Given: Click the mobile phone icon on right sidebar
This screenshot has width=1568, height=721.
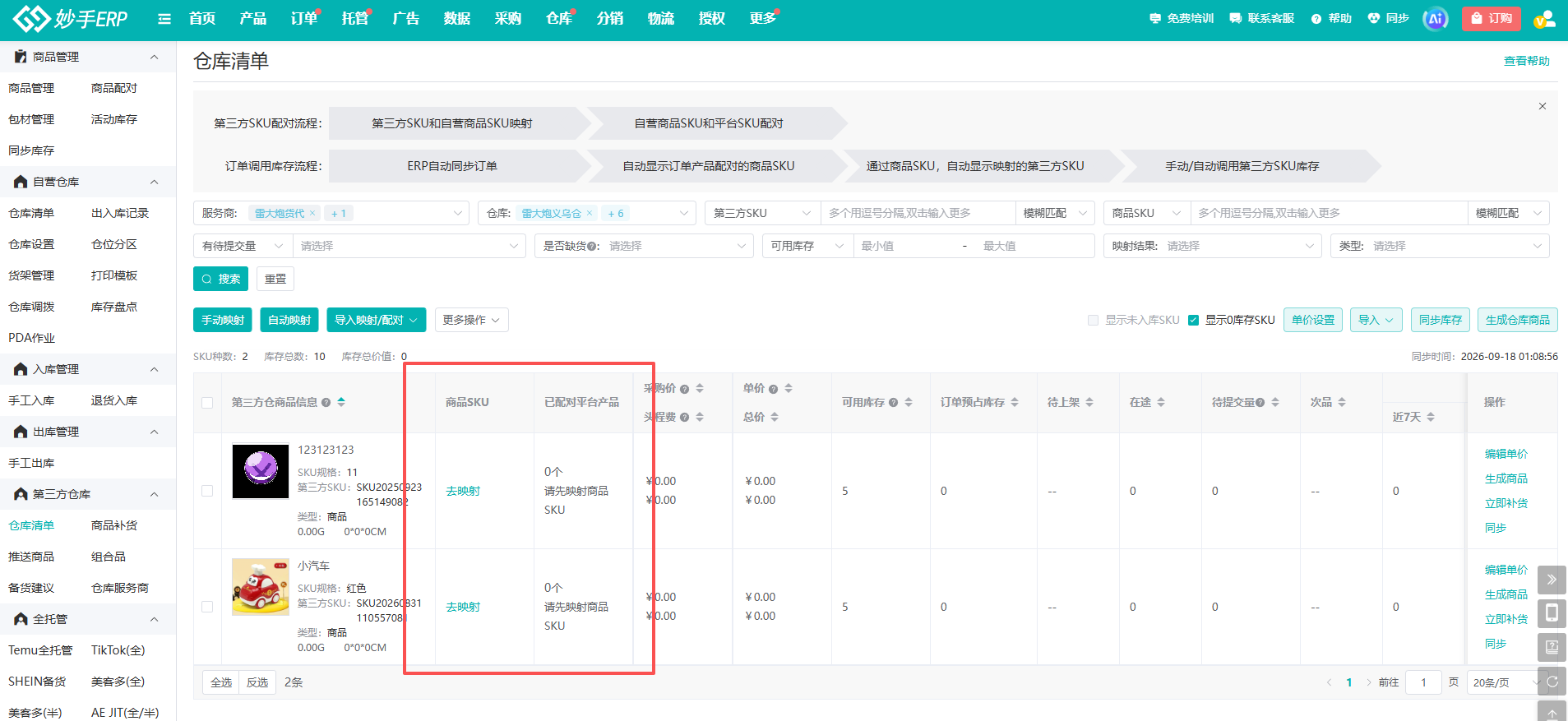Looking at the screenshot, I should coord(1552,613).
